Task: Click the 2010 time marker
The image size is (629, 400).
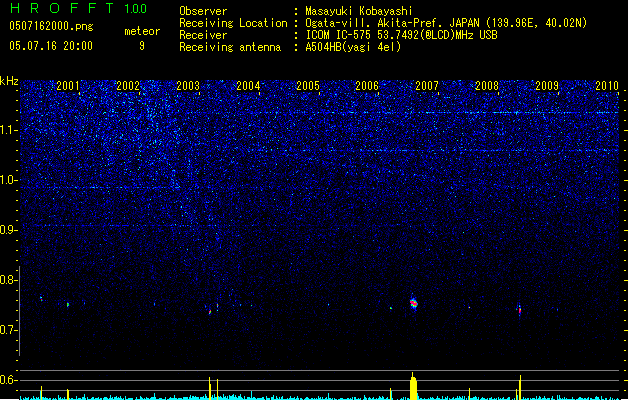Action: click(607, 86)
